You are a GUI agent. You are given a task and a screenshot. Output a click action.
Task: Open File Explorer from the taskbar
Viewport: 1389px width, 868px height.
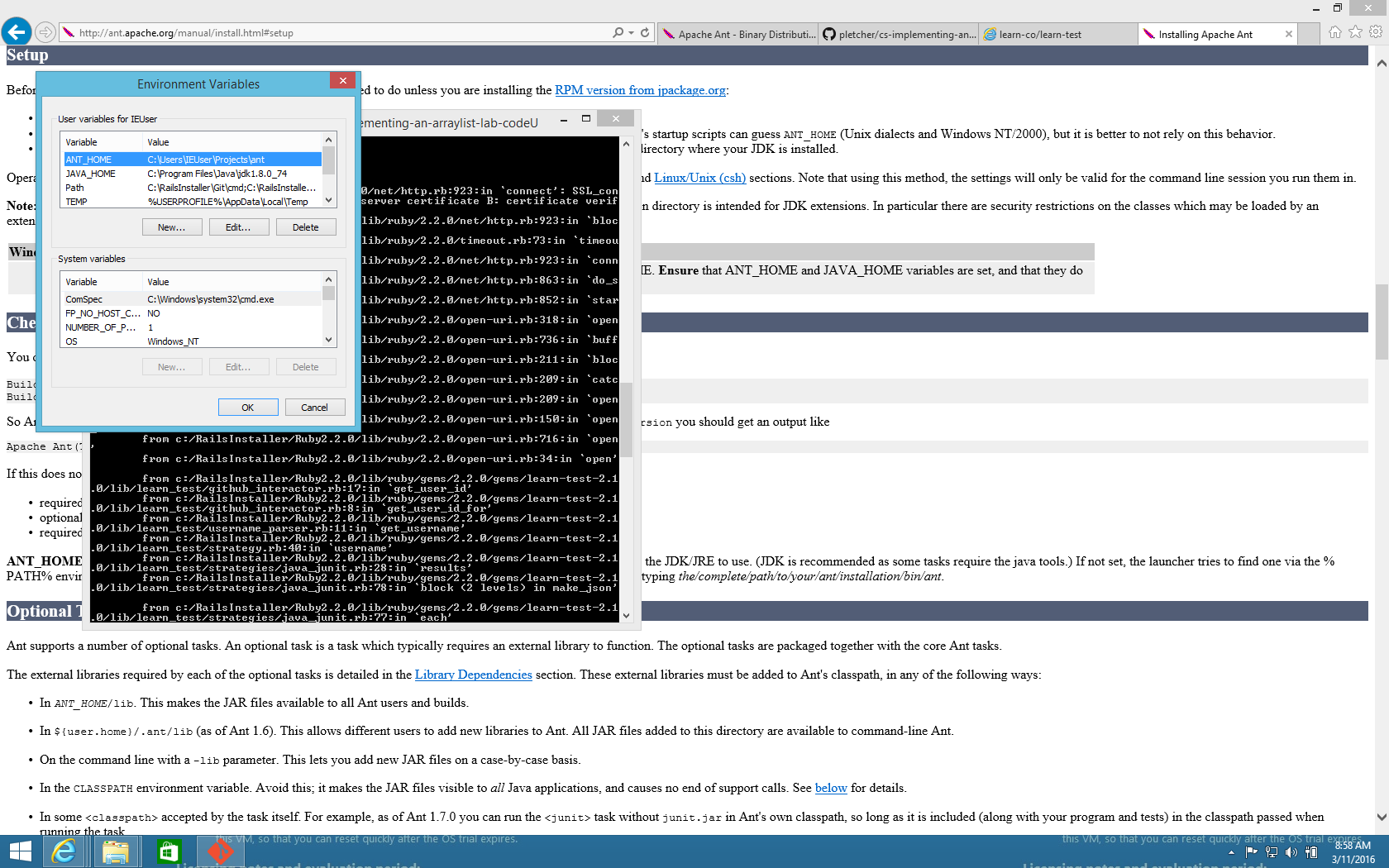(115, 851)
